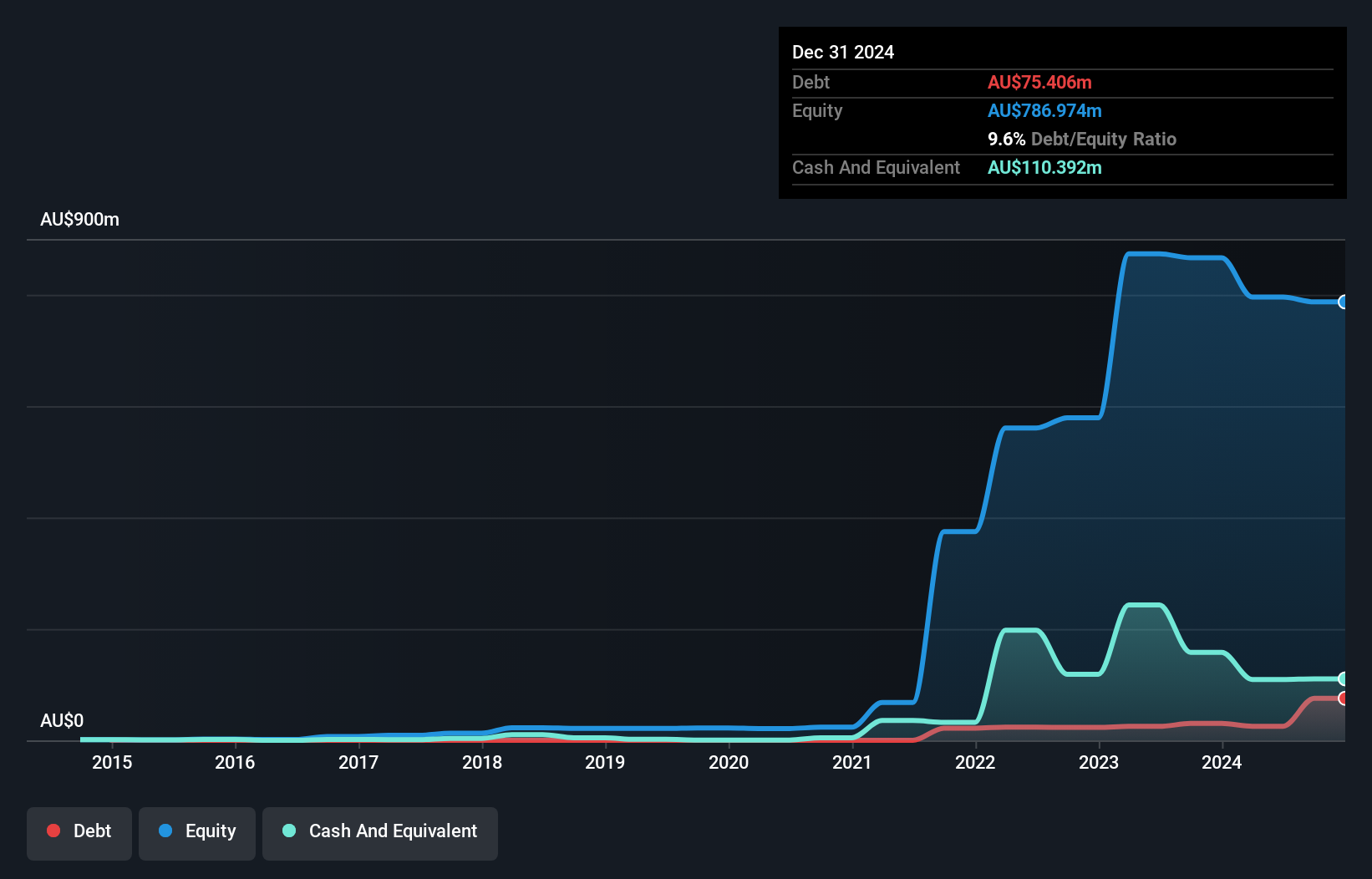This screenshot has width=1372, height=879.
Task: Click the 2023 x-axis label
Action: pyautogui.click(x=1099, y=762)
